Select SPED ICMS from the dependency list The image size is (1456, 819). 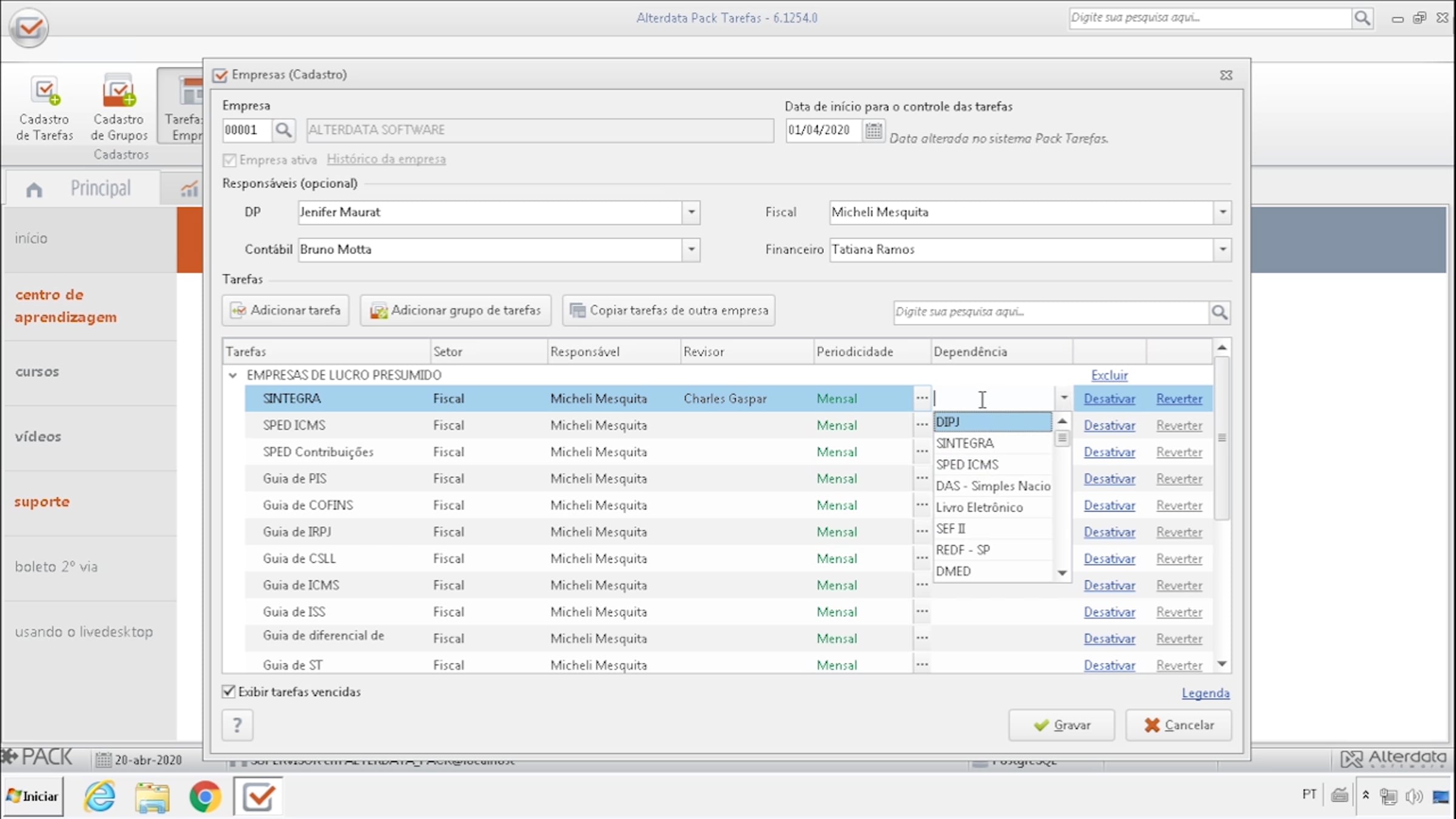tap(967, 465)
